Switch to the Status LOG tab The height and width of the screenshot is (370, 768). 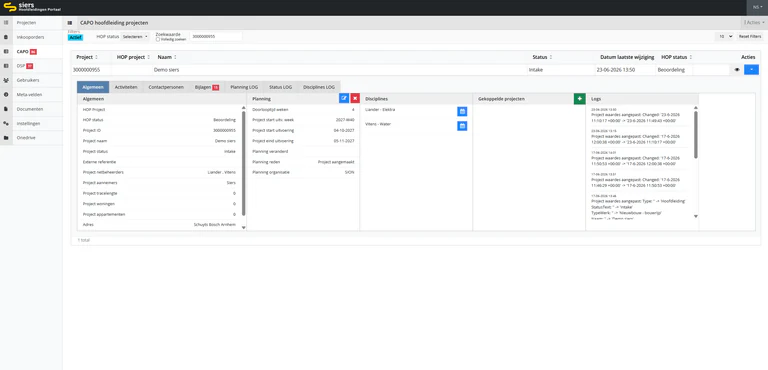coord(280,87)
